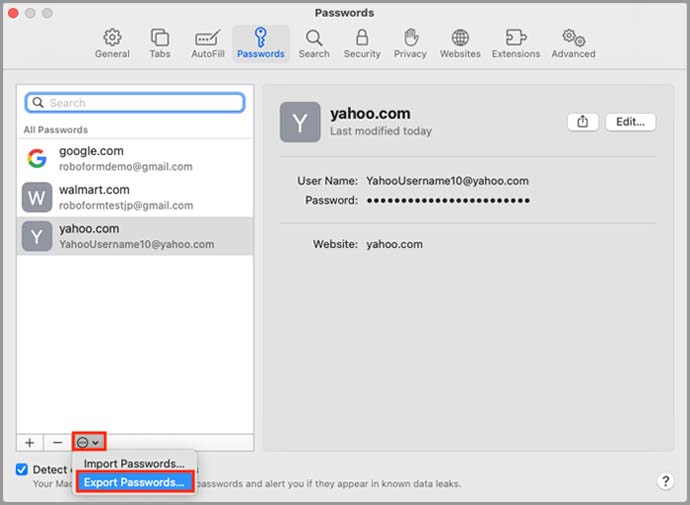Click roboformdemo@gmail.com account text
Screen dimensions: 690x505
(x=126, y=167)
